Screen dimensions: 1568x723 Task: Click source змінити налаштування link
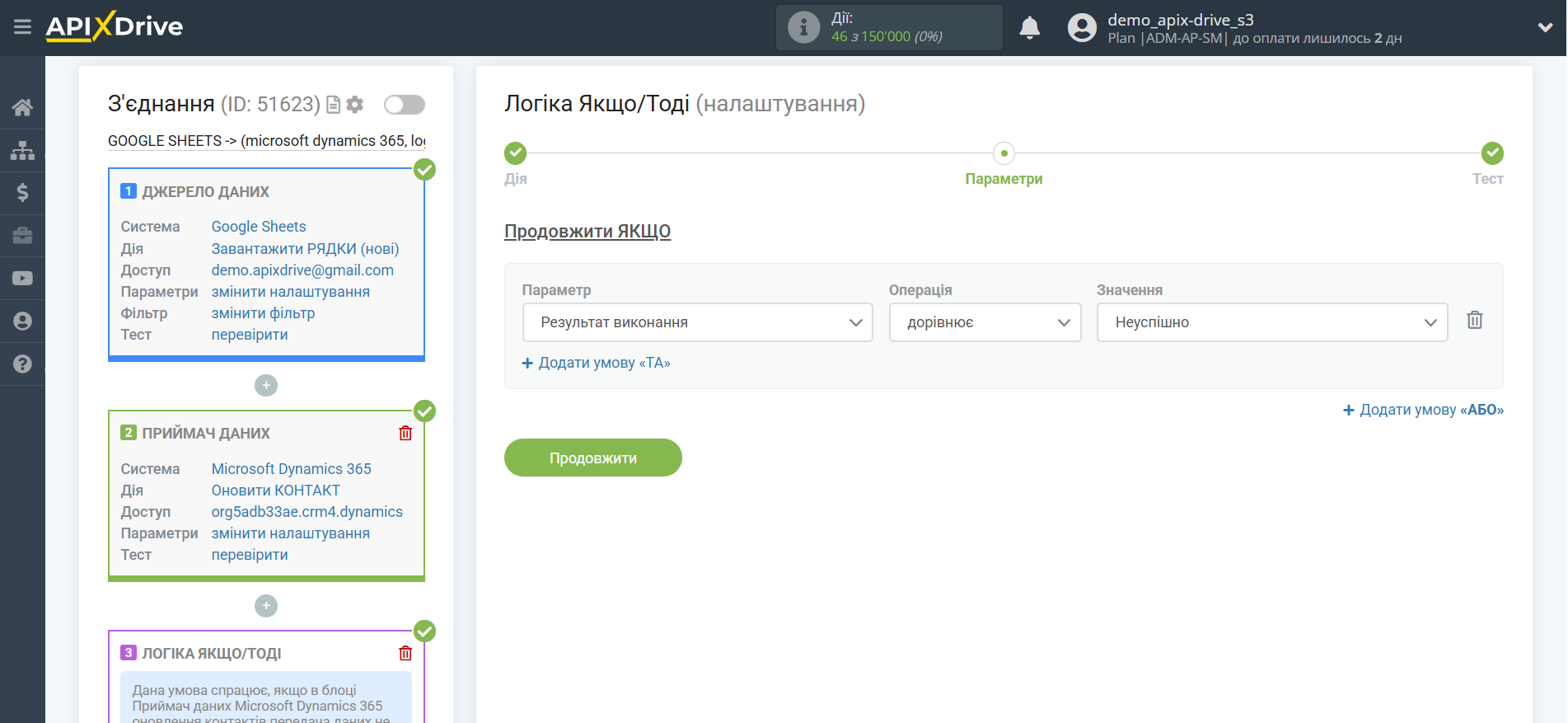(x=290, y=292)
